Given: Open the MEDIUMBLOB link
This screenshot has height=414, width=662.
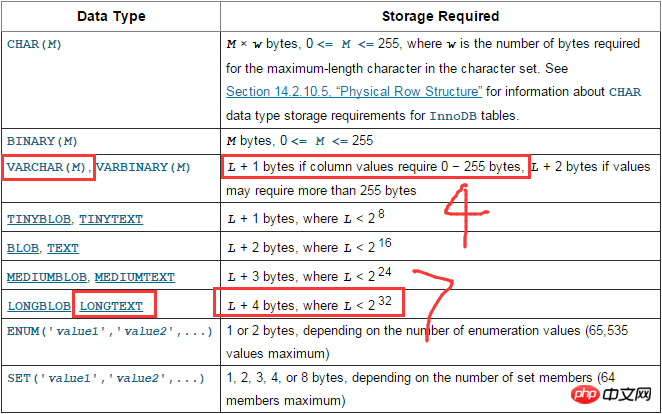Looking at the screenshot, I should tap(45, 276).
